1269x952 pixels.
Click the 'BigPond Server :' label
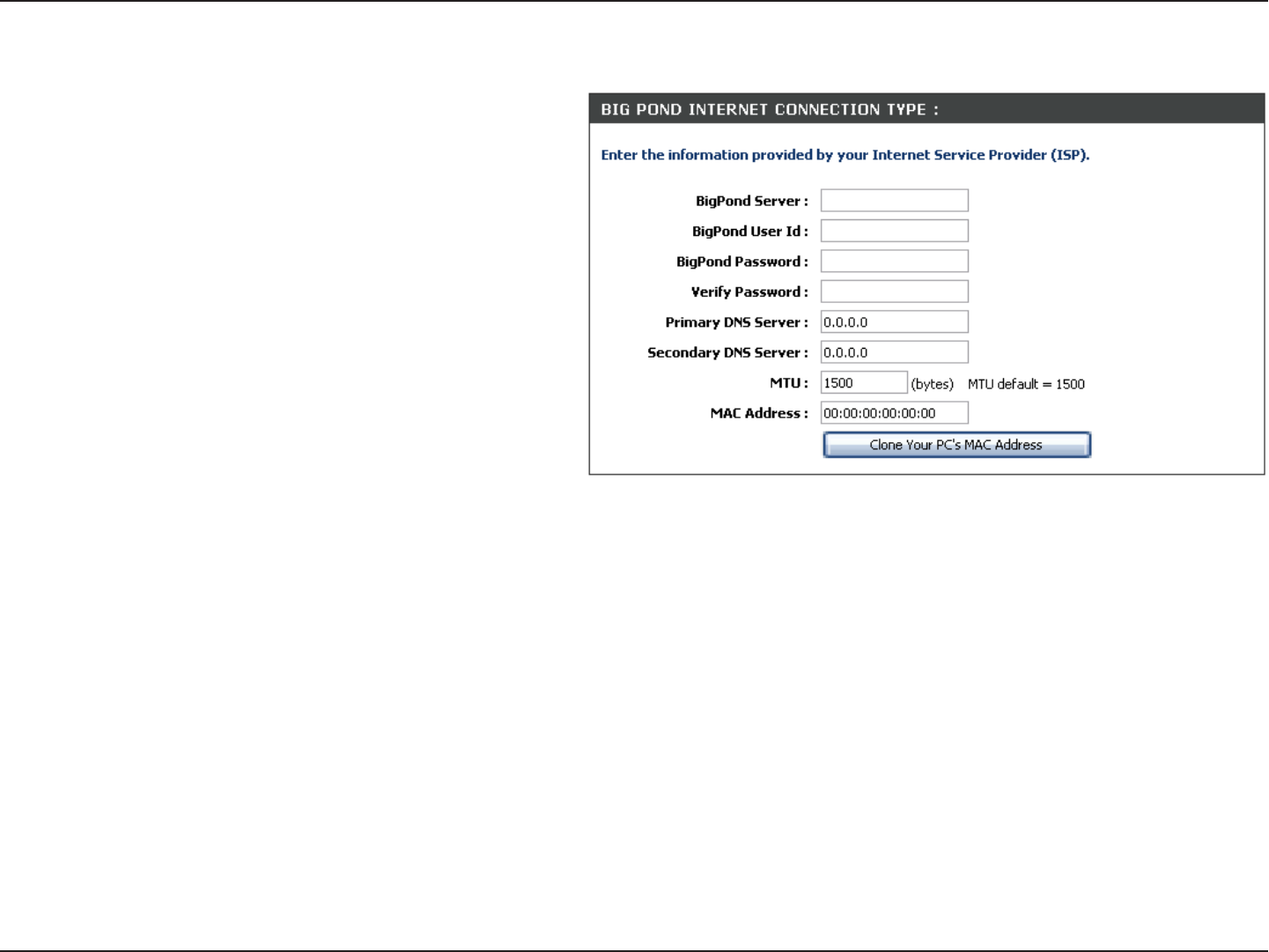click(x=752, y=201)
